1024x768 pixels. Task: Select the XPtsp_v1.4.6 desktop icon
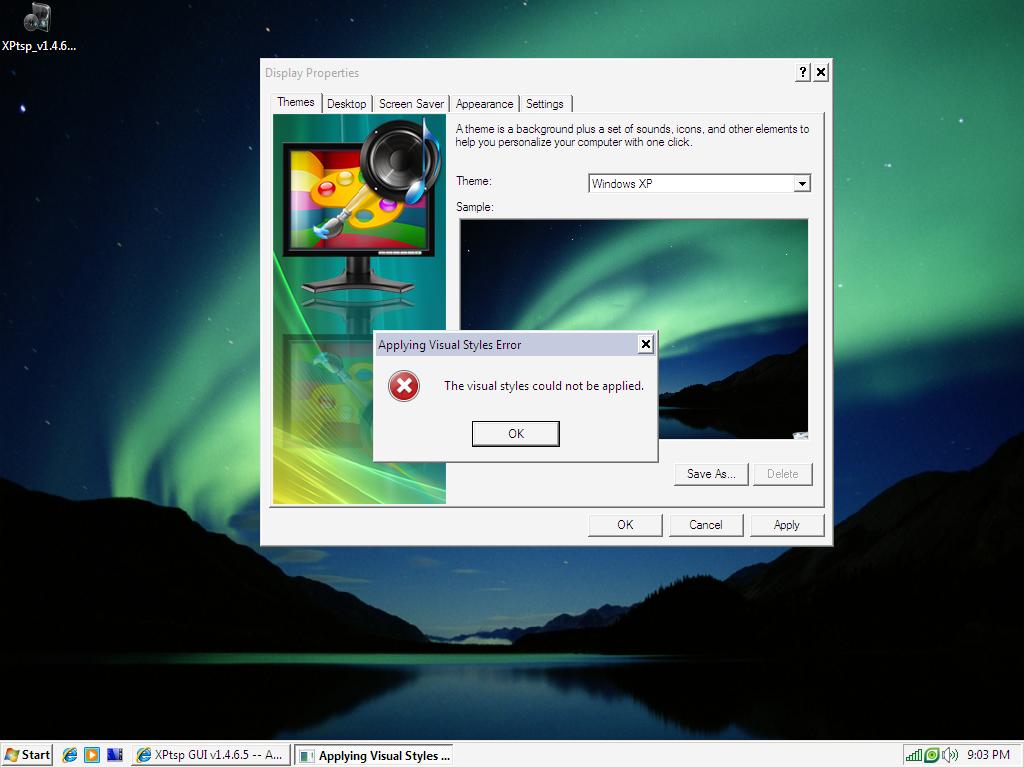coord(38,27)
